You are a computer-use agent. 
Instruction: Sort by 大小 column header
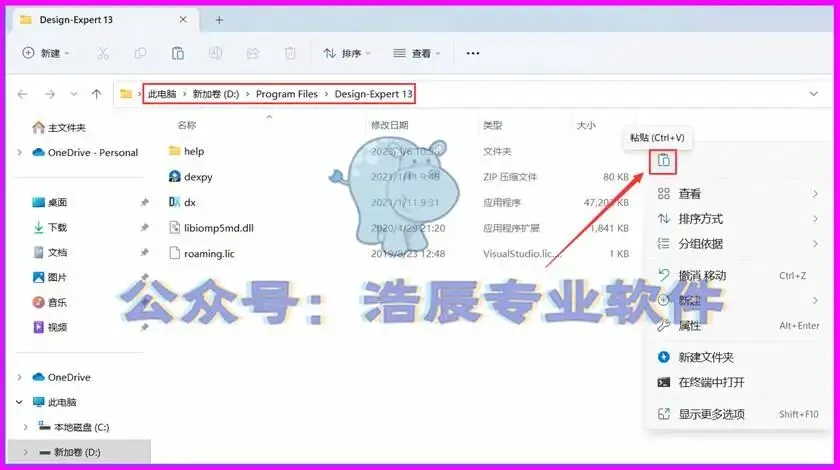pyautogui.click(x=586, y=125)
